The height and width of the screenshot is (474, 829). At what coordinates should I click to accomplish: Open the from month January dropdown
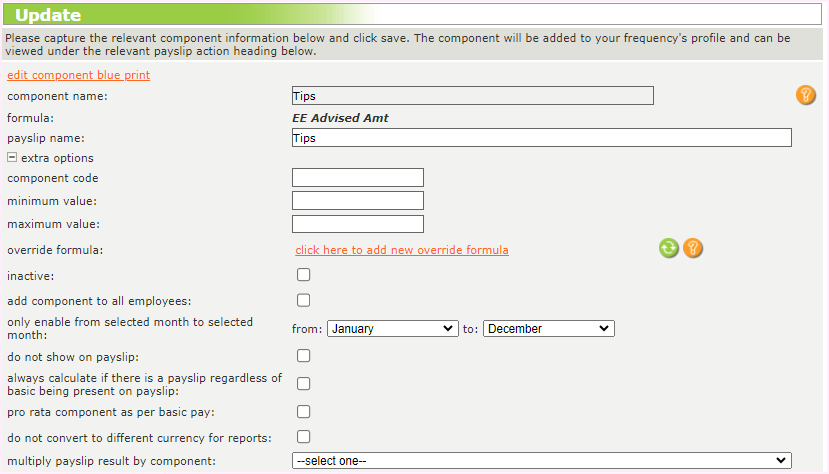(x=392, y=328)
